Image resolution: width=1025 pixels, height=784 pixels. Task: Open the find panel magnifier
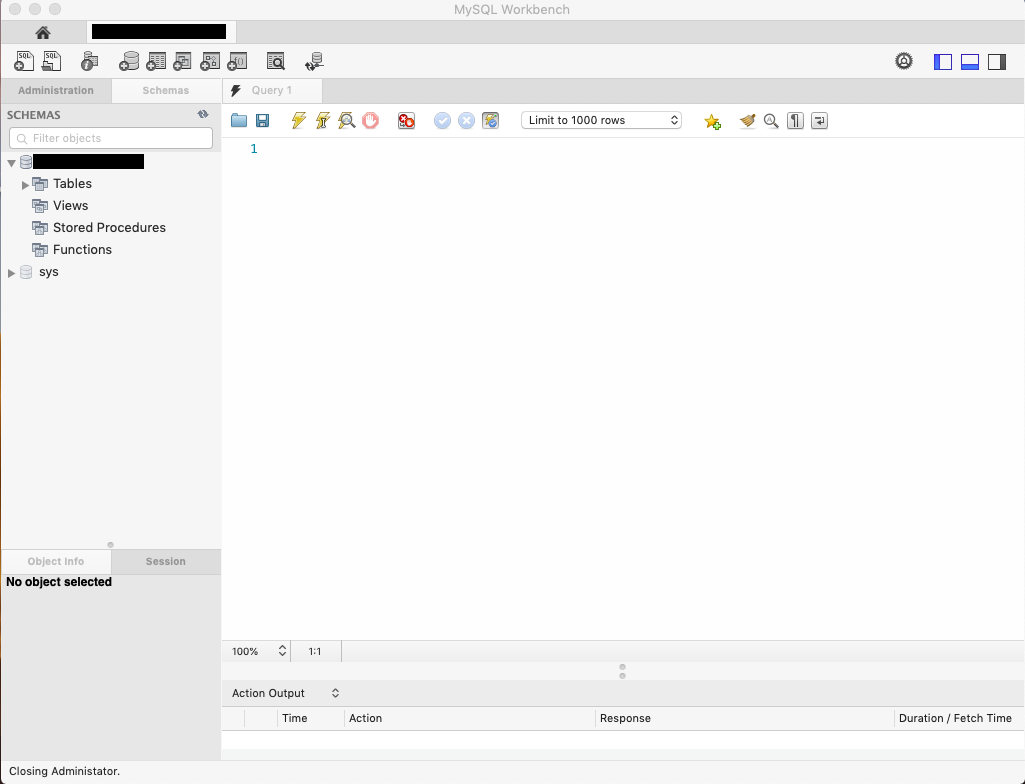[x=771, y=120]
